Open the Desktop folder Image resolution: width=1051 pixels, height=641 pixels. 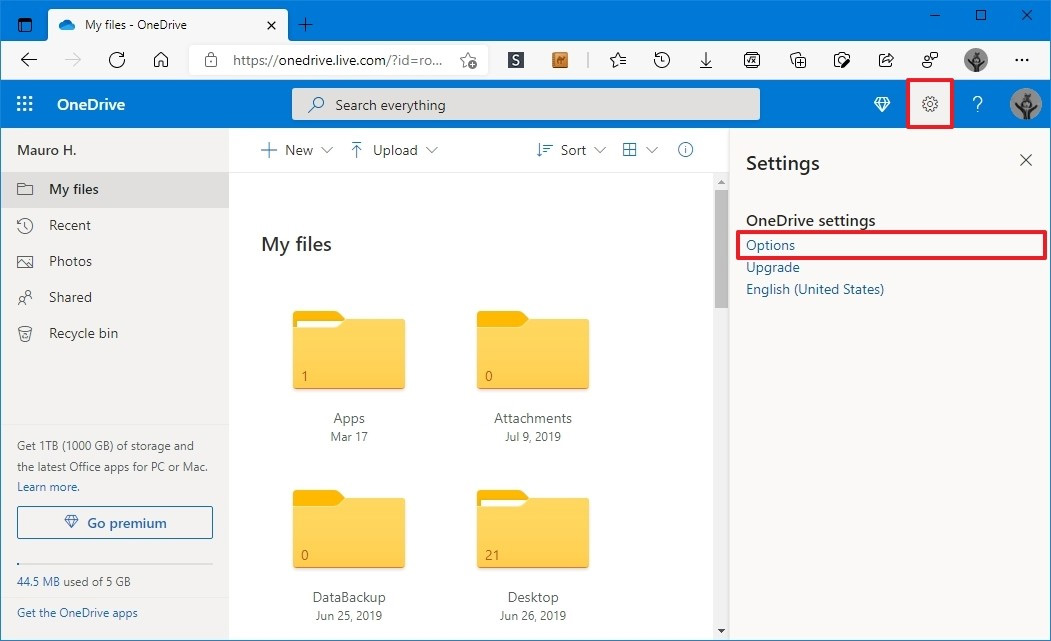[x=533, y=540]
